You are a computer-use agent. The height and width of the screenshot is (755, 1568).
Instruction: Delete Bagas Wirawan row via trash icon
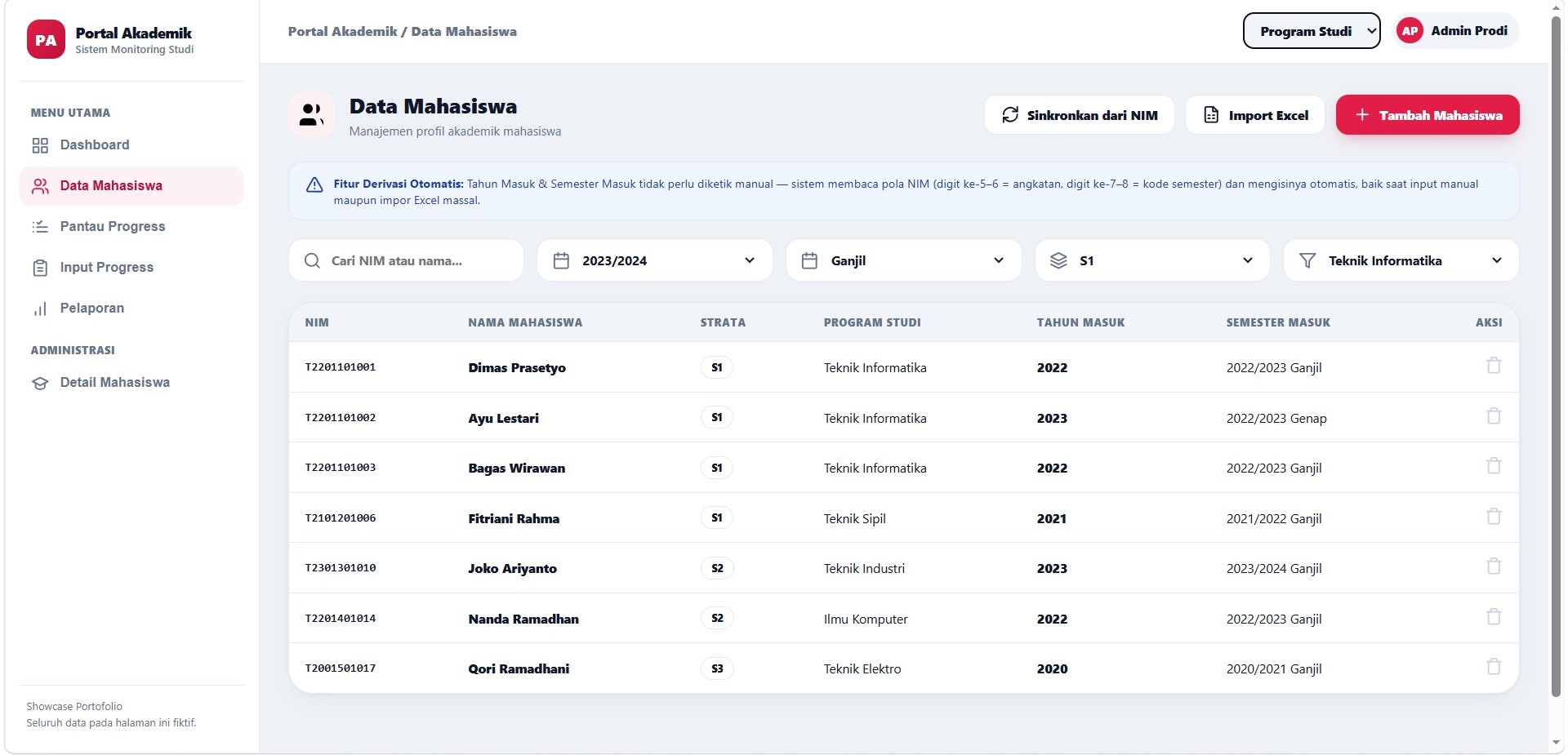tap(1494, 466)
